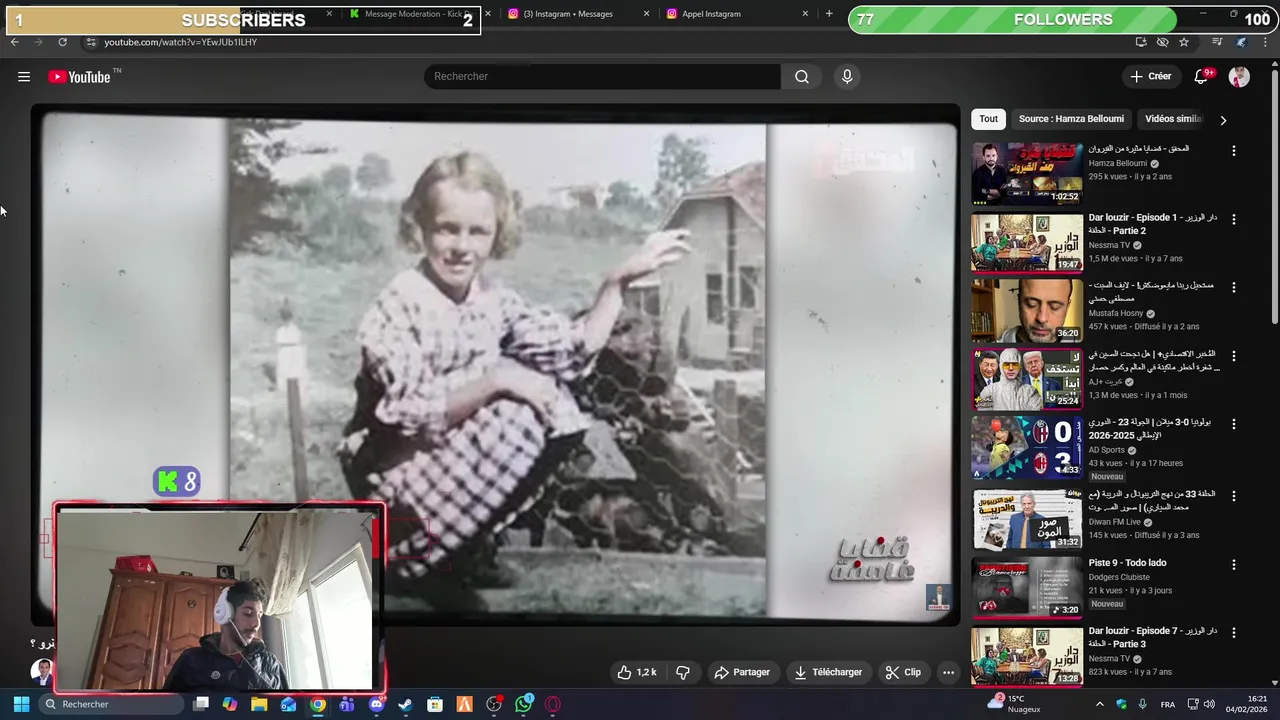Image resolution: width=1280 pixels, height=720 pixels.
Task: Open options for the AJ+ video
Action: point(1233,356)
